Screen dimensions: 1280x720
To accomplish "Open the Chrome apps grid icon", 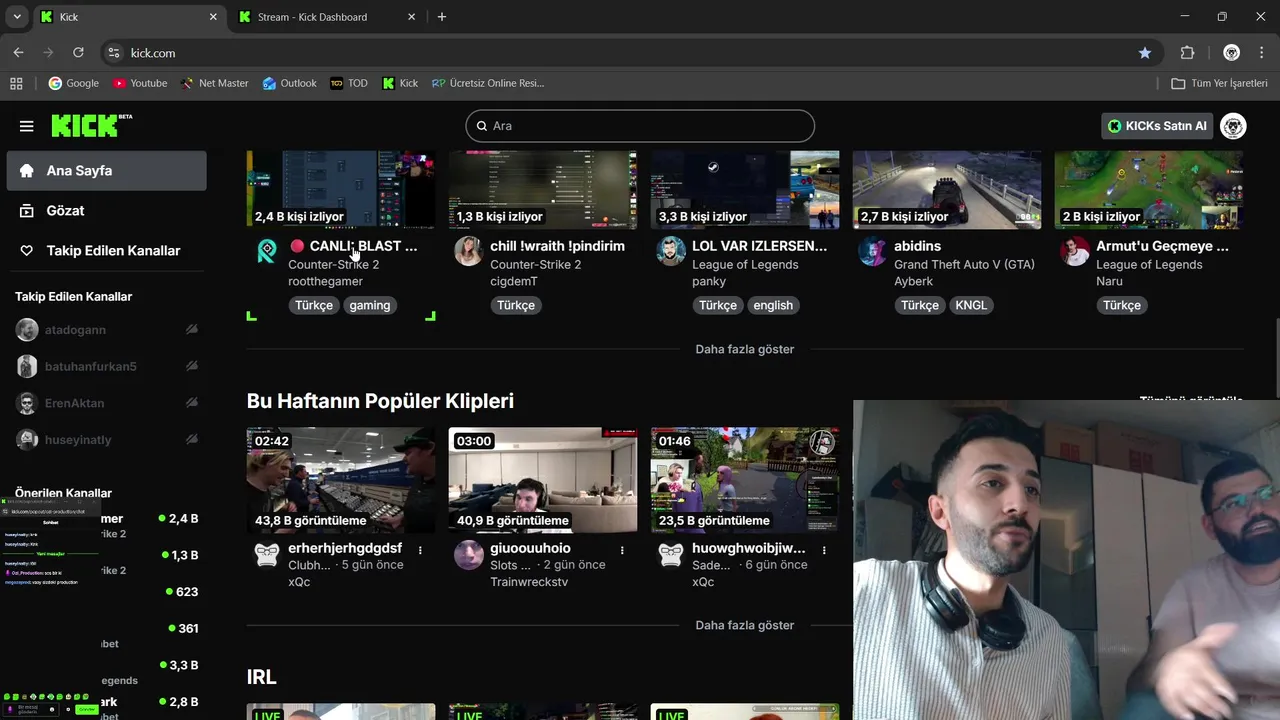I will 16,83.
